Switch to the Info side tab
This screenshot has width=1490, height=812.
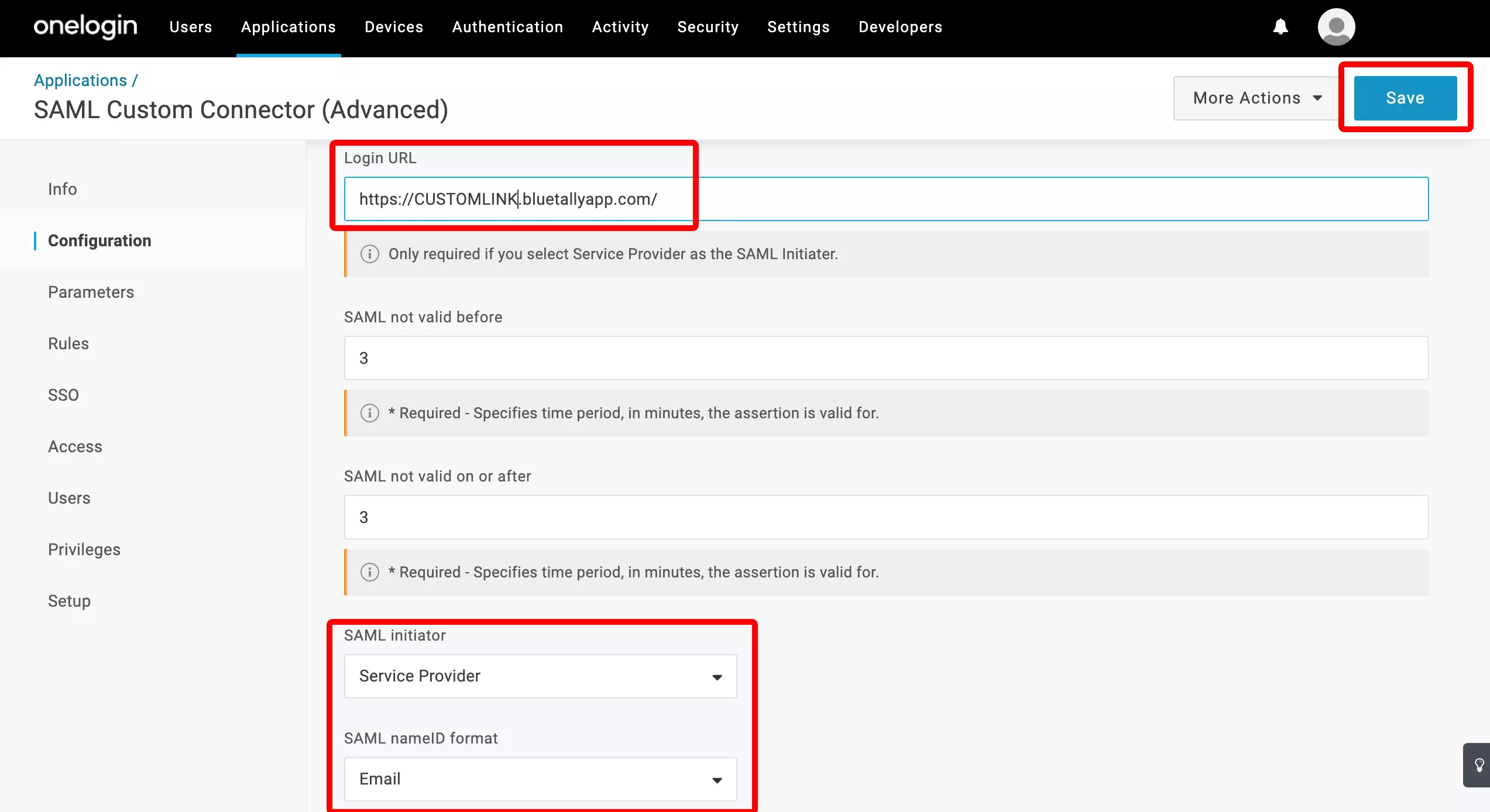[63, 189]
